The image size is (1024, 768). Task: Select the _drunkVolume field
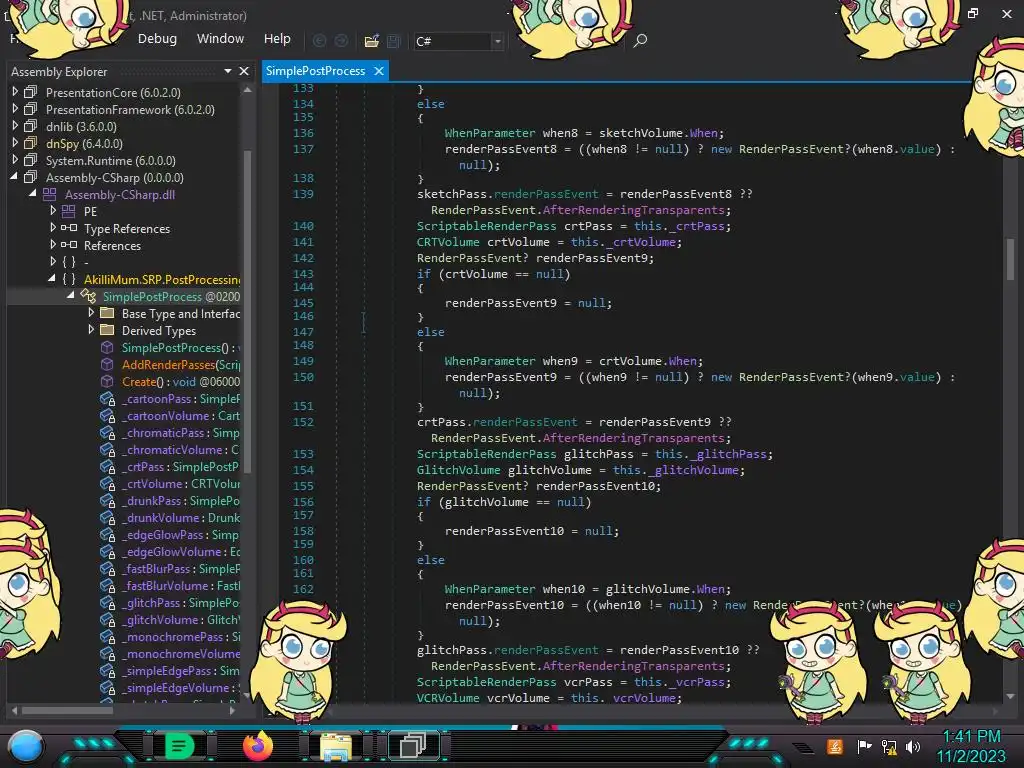181,517
